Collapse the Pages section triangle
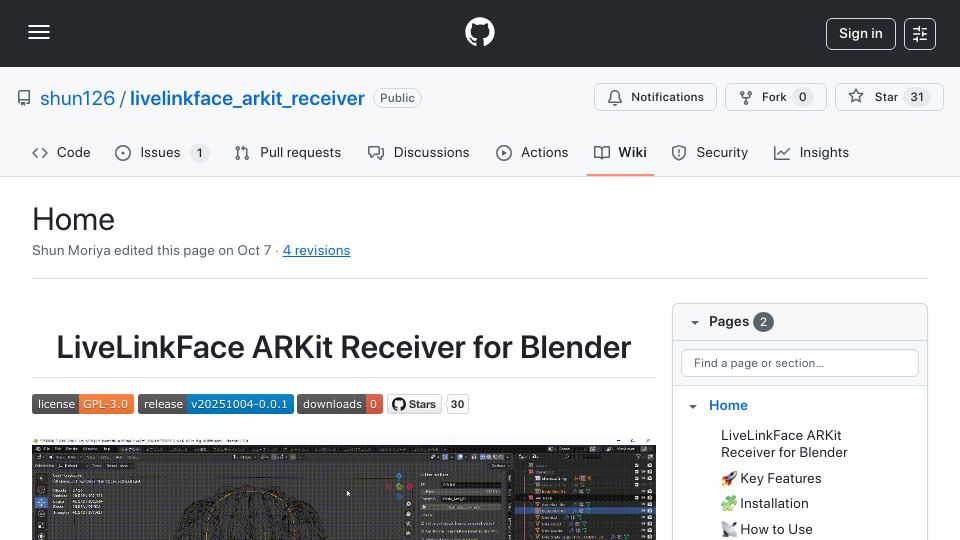 pyautogui.click(x=694, y=322)
